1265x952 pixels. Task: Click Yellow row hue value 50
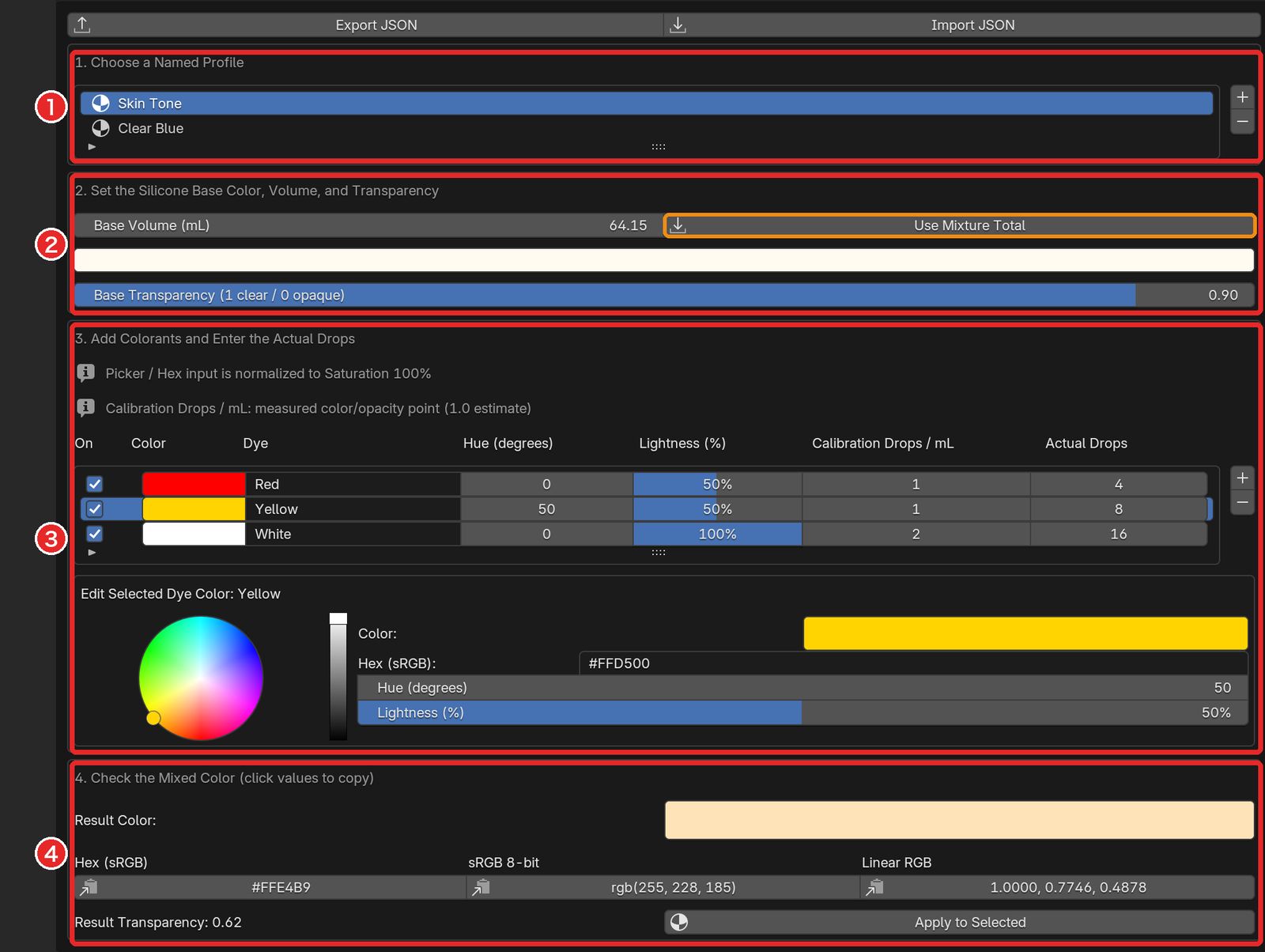(x=546, y=508)
